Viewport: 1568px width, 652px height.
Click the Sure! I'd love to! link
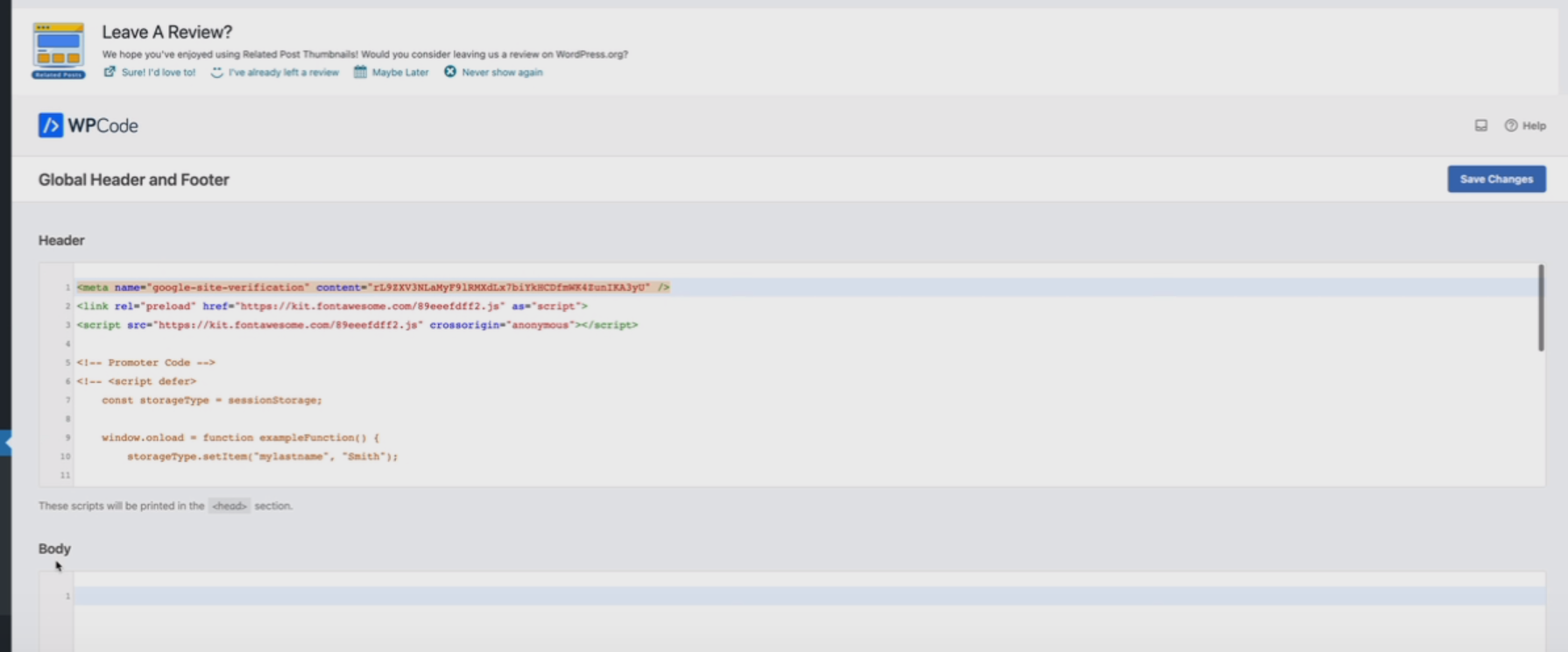point(159,73)
